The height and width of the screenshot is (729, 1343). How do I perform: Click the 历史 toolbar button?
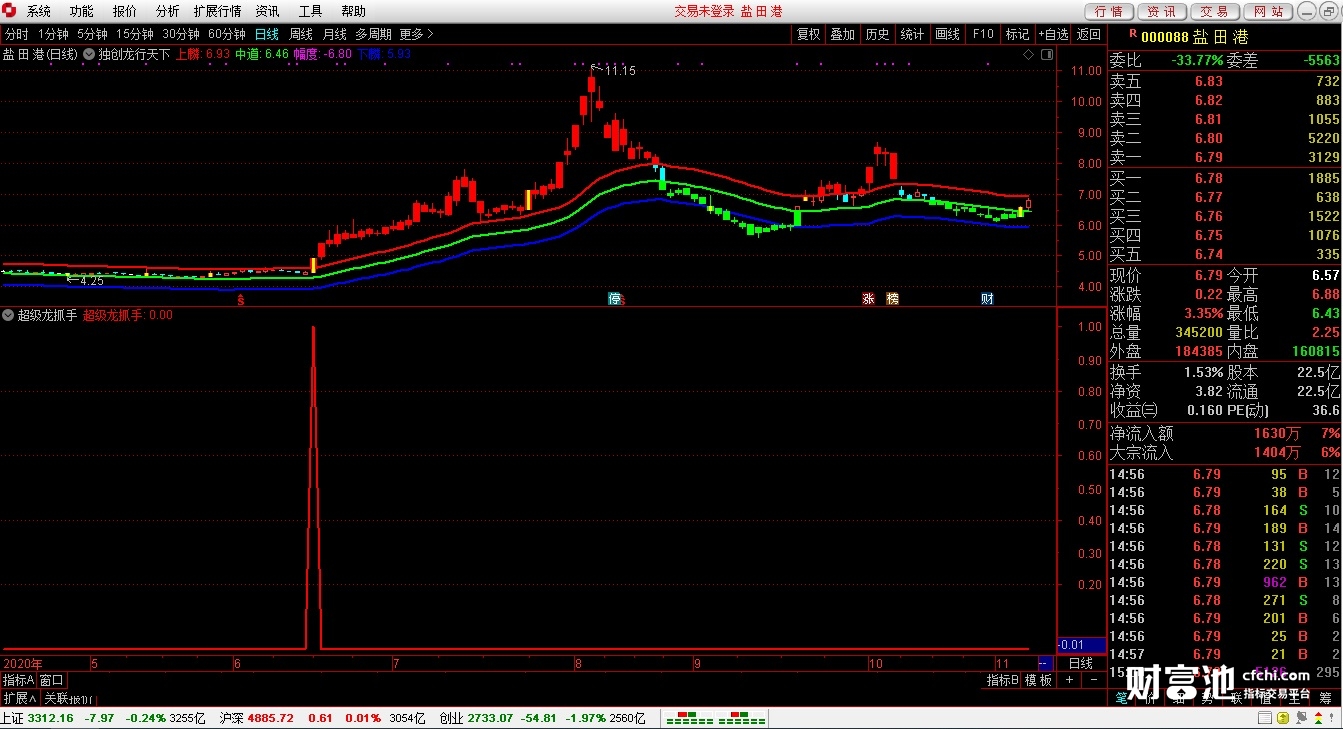tap(878, 34)
